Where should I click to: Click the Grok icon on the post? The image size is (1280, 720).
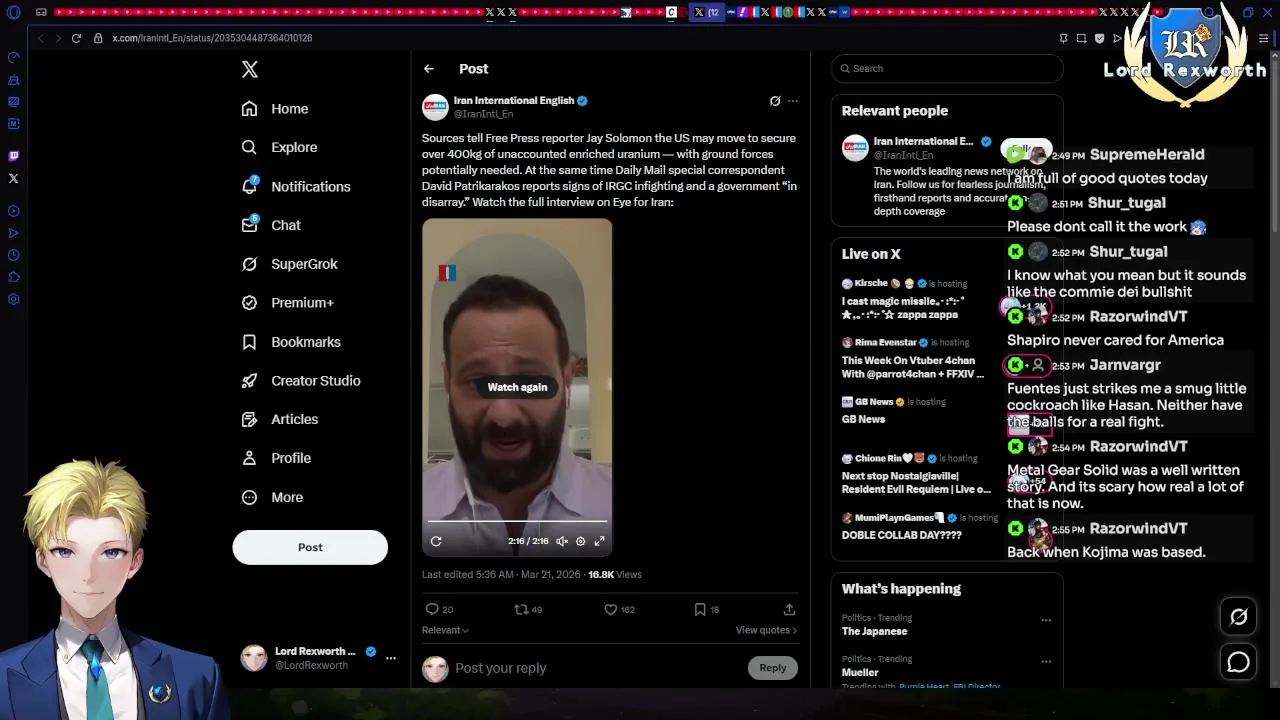click(775, 101)
